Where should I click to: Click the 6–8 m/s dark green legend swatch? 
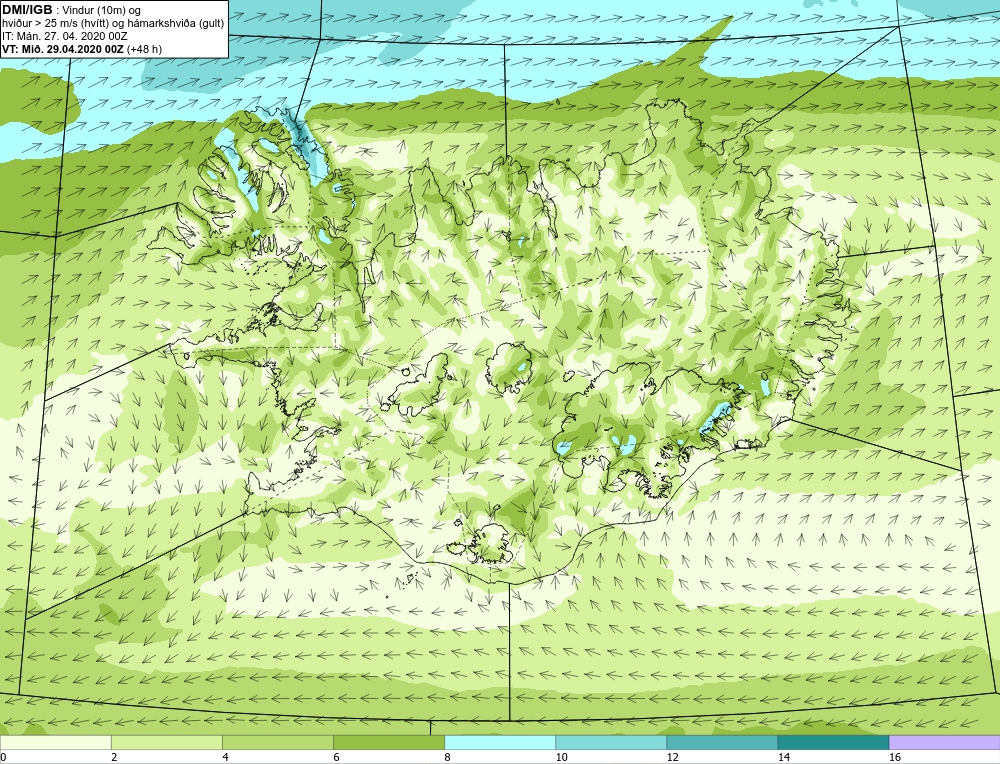point(388,742)
